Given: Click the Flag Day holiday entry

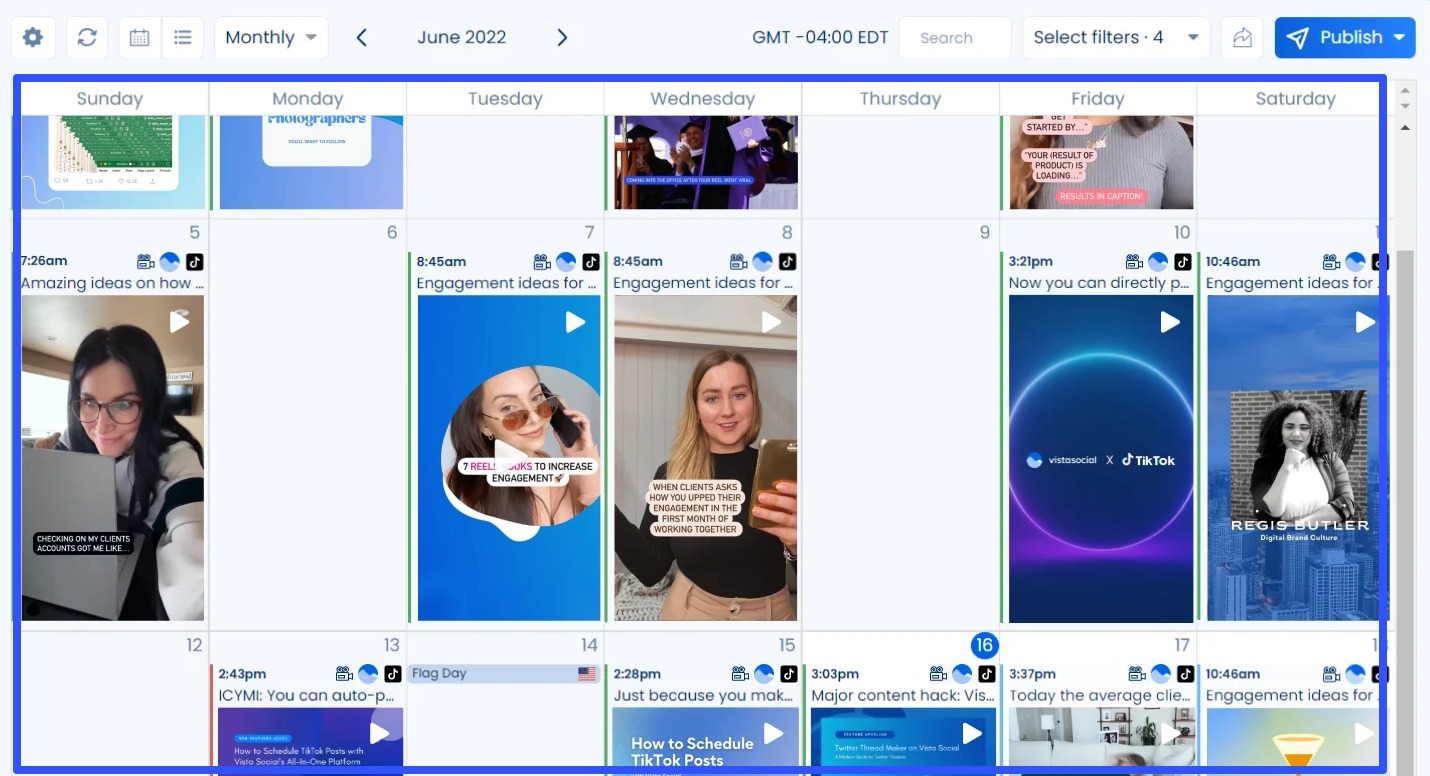Looking at the screenshot, I should pos(504,674).
